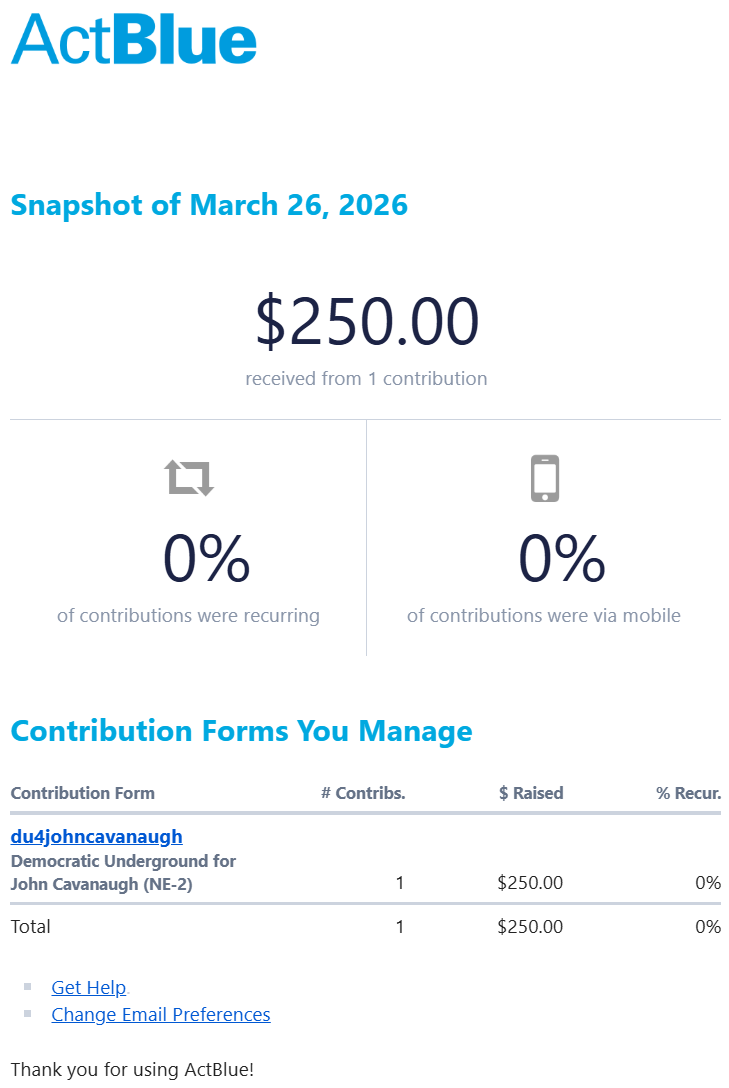Click the 0% mobile contributions figure
This screenshot has width=729, height=1088.
pyautogui.click(x=561, y=559)
